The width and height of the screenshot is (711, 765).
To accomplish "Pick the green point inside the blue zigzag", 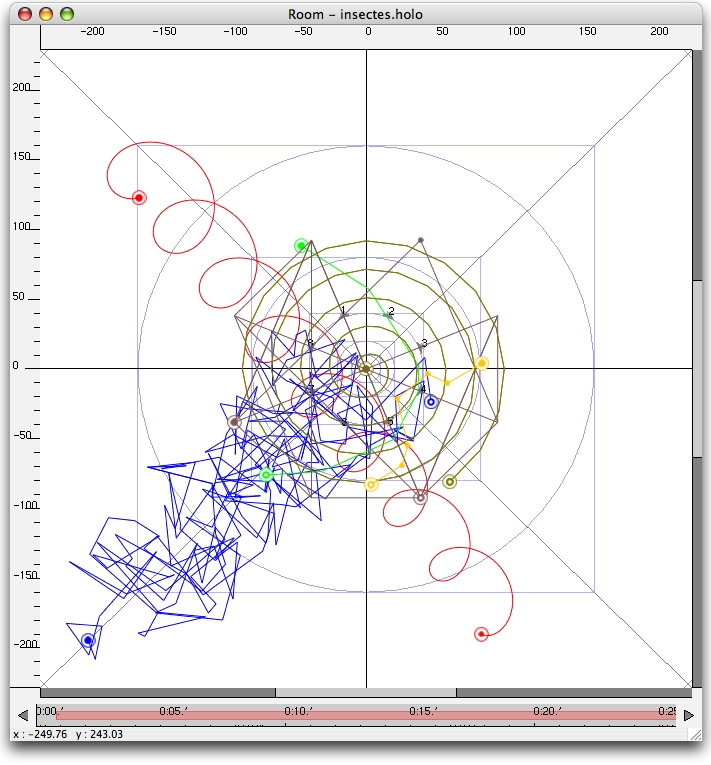I will pos(266,474).
